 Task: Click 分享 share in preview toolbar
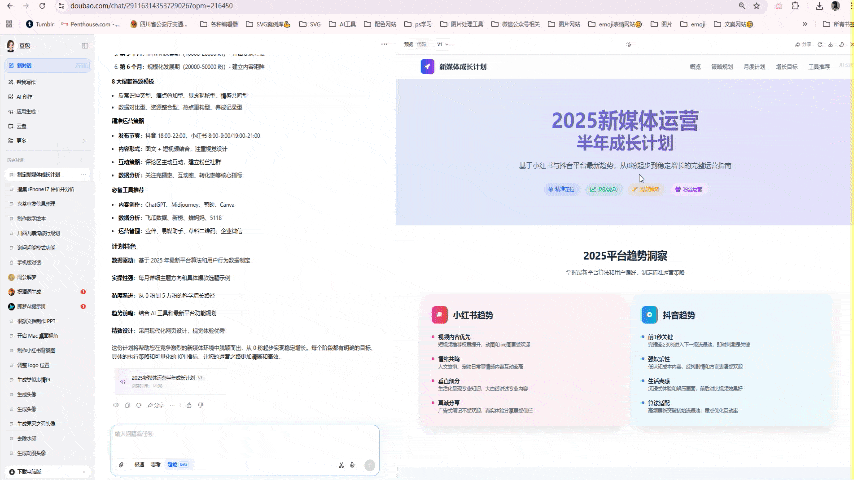(x=803, y=45)
